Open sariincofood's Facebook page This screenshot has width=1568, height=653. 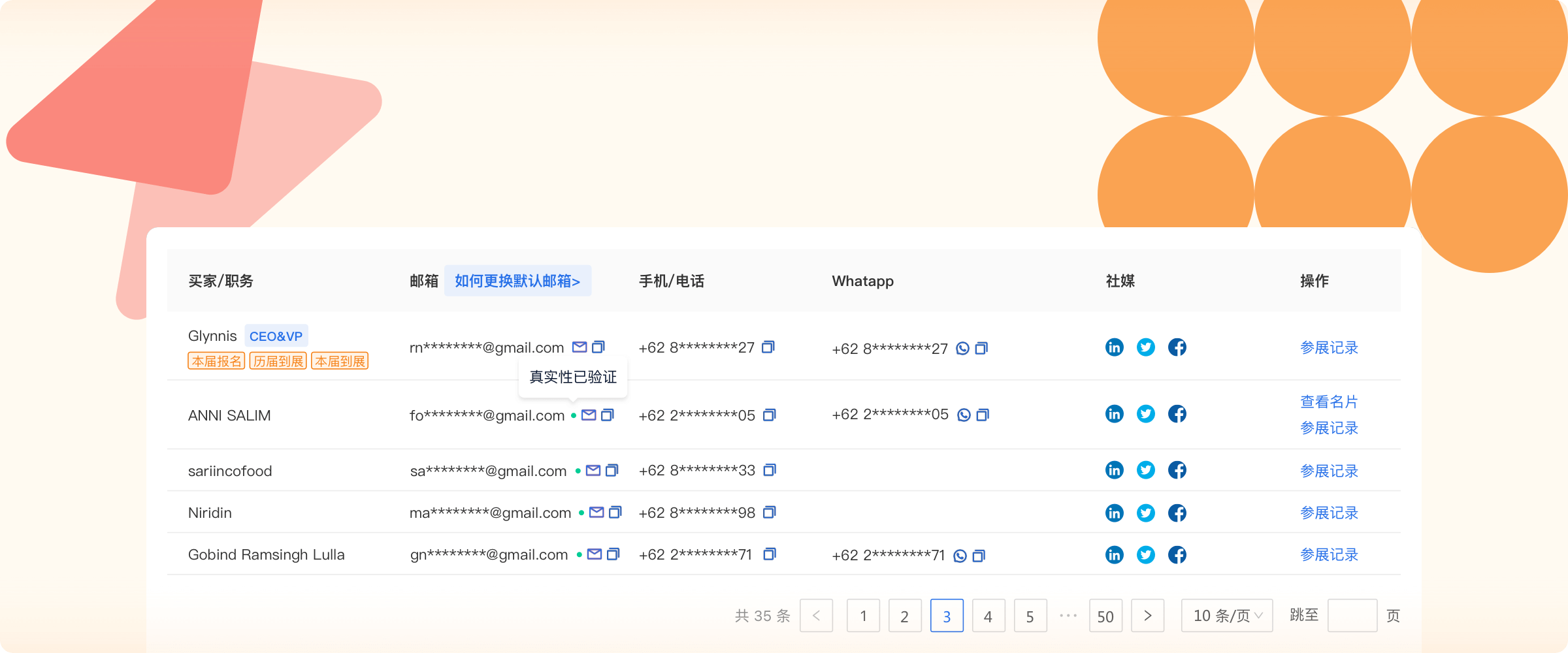[x=1177, y=470]
